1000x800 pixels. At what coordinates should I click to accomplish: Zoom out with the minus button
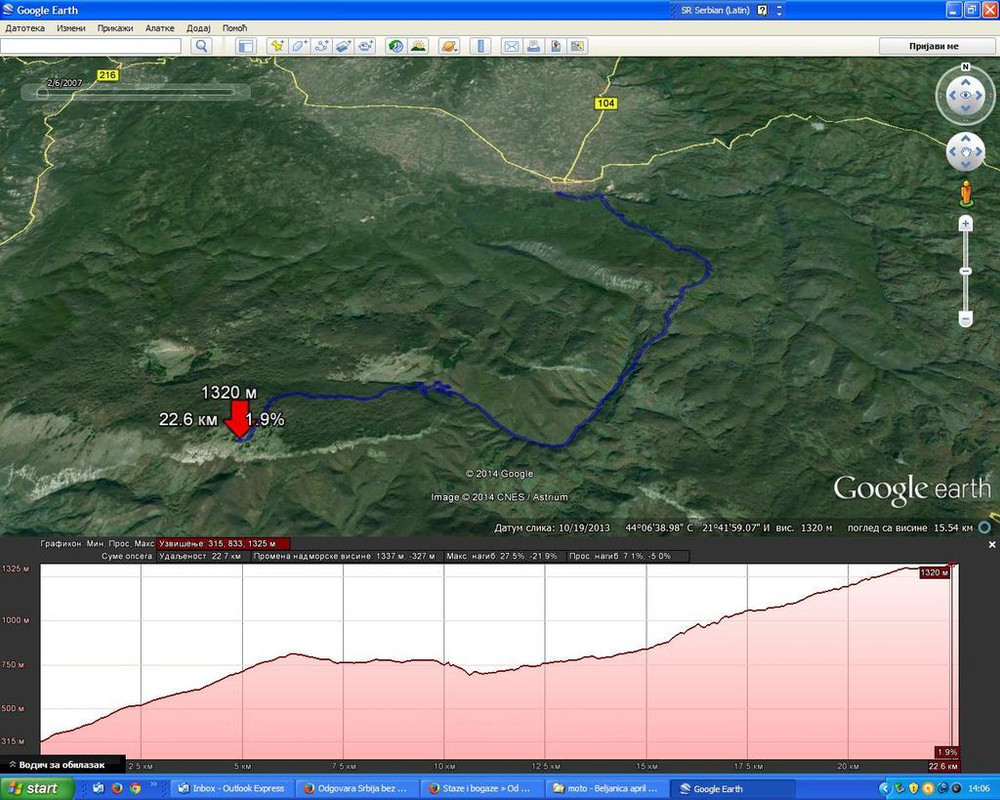click(966, 318)
